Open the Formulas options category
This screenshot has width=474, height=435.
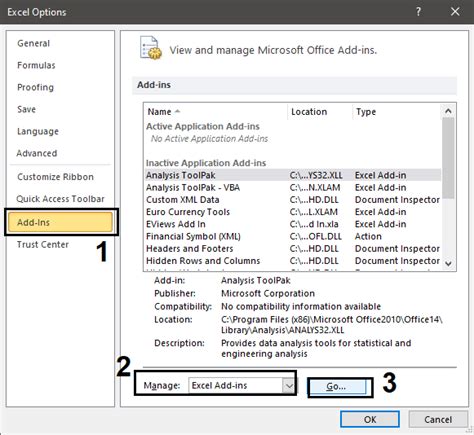36,65
